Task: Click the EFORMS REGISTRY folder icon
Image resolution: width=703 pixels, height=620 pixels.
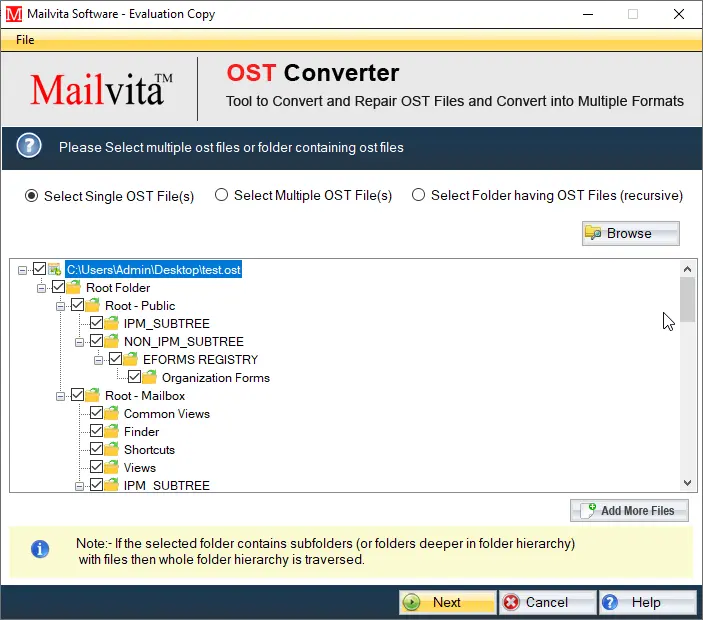Action: tap(130, 359)
